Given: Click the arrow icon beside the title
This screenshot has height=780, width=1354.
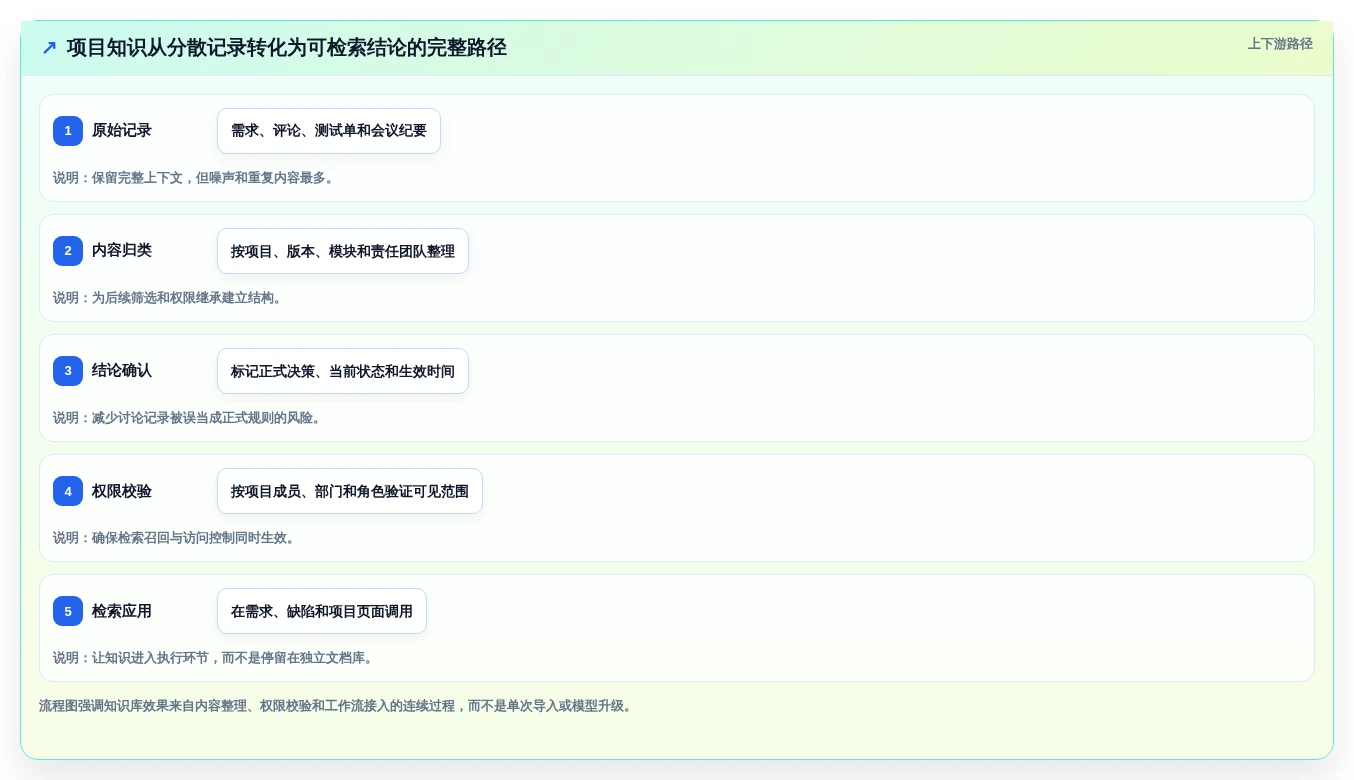Looking at the screenshot, I should 49,48.
